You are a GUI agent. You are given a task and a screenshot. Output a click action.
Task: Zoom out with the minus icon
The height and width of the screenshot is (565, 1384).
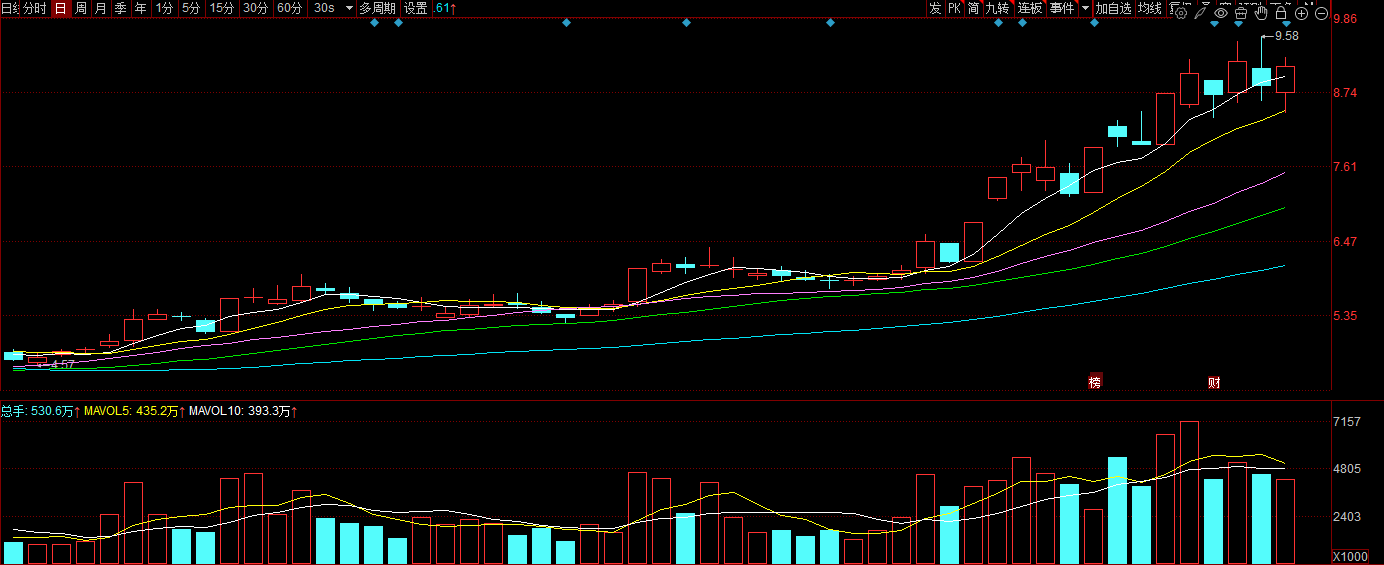1321,13
